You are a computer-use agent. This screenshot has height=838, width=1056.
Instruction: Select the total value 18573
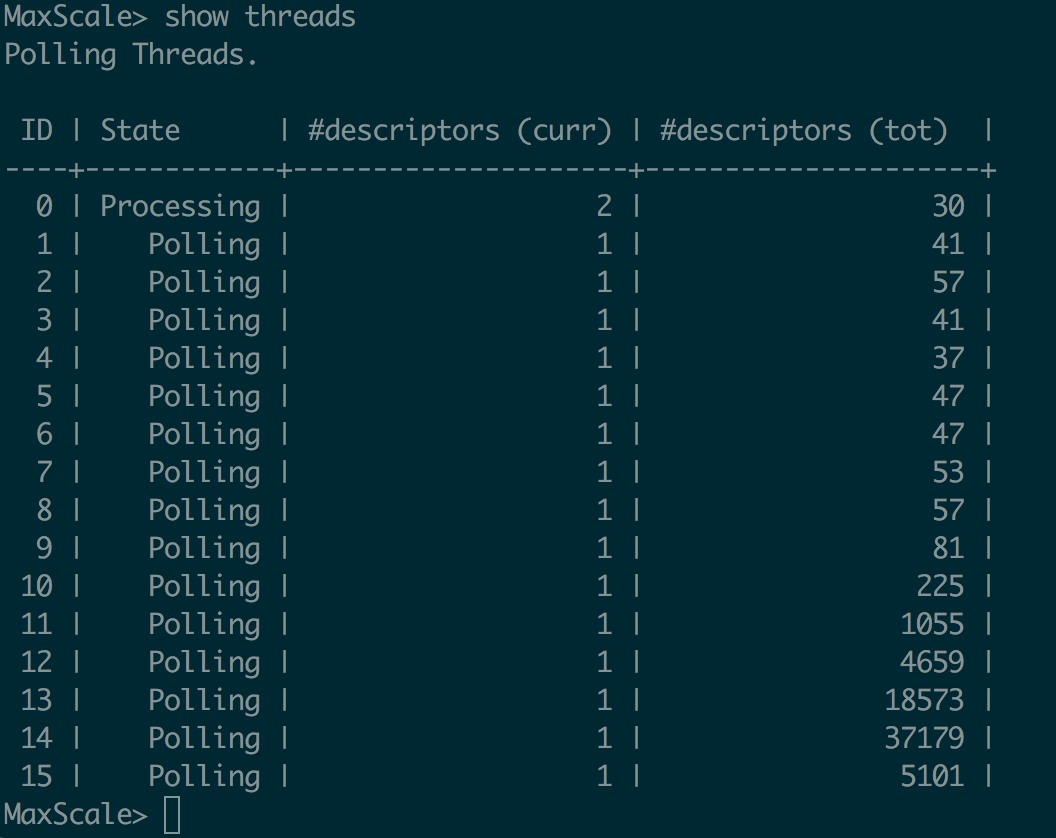pyautogui.click(x=924, y=700)
